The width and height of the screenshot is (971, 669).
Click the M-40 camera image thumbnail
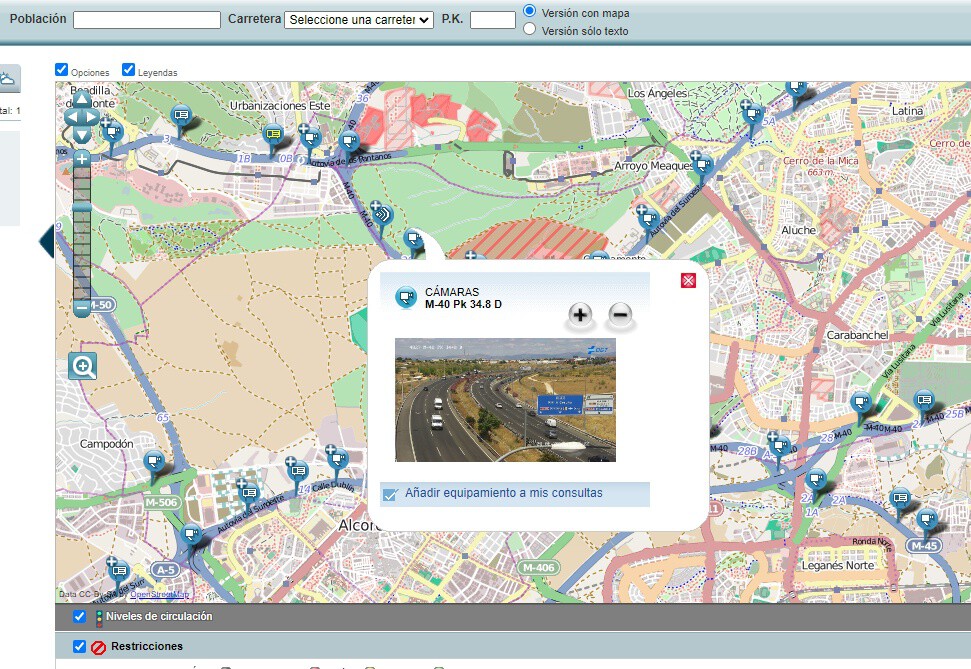pos(505,400)
